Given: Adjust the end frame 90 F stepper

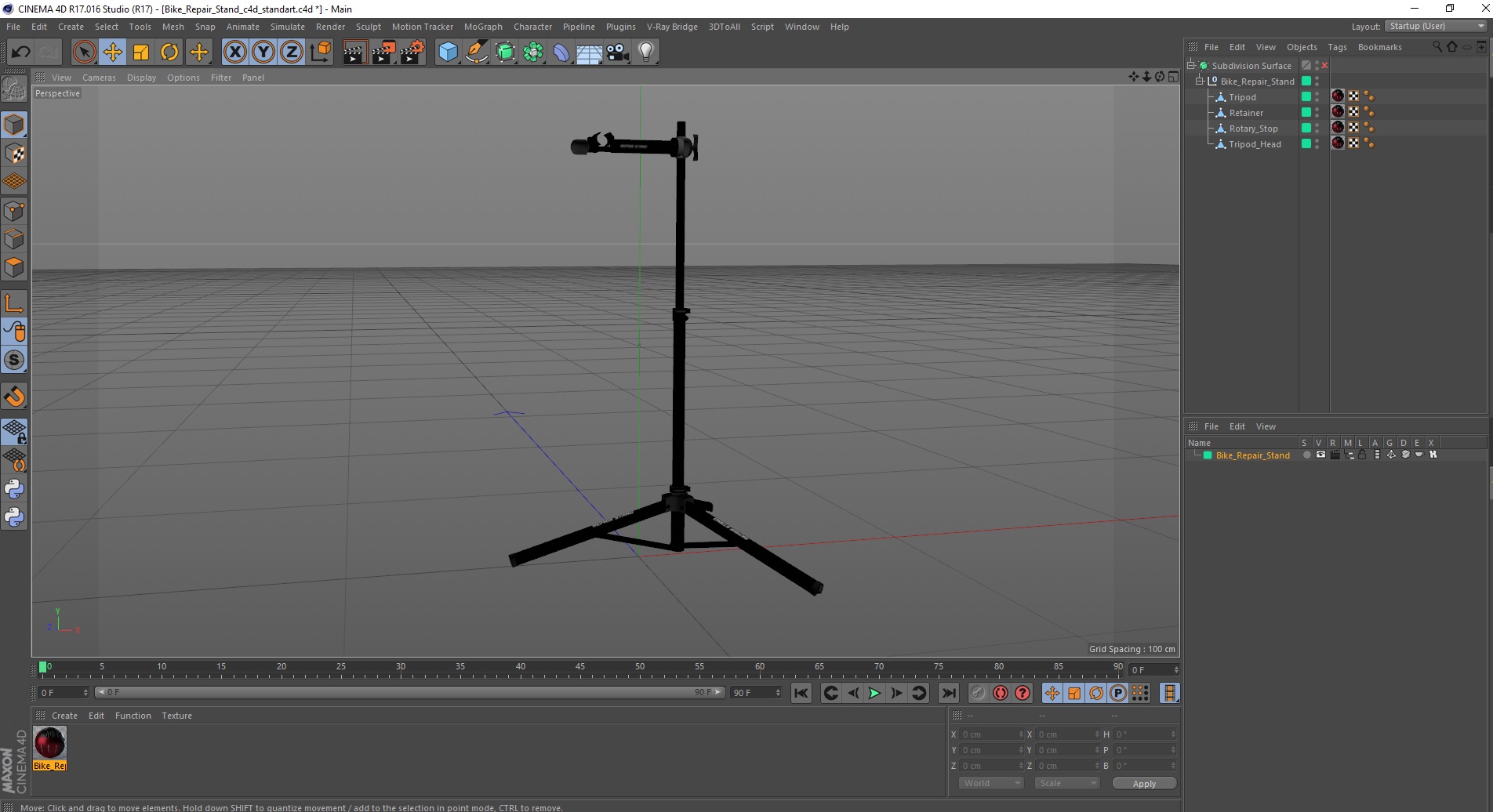Looking at the screenshot, I should coord(778,693).
